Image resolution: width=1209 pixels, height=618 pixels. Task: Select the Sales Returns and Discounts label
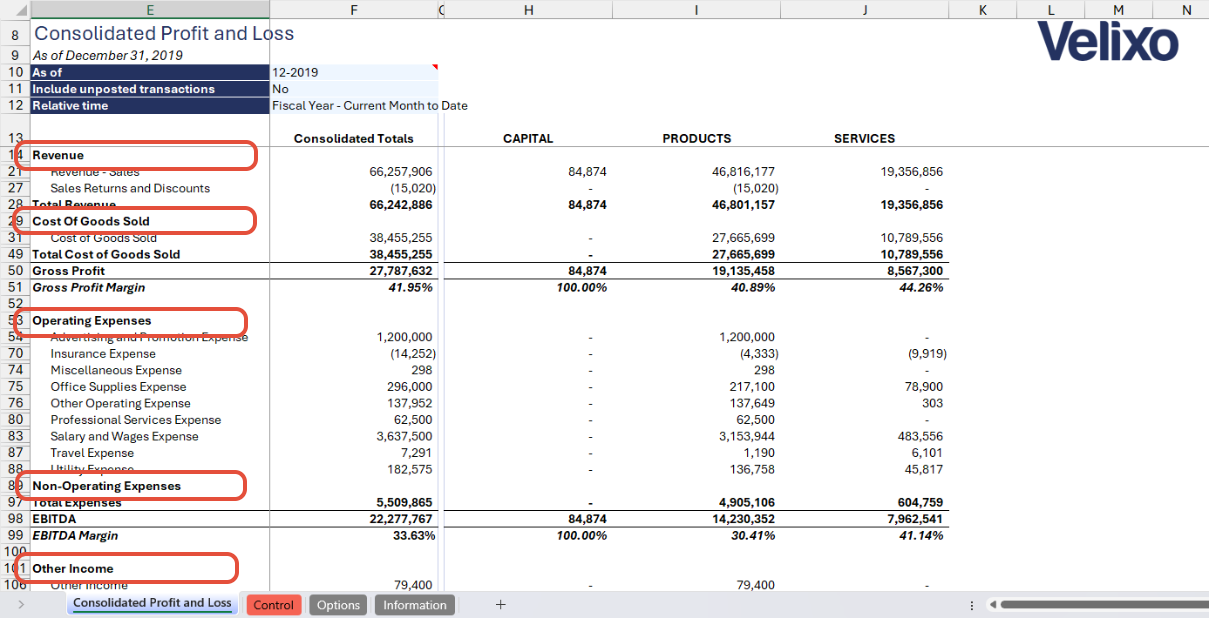coord(130,188)
